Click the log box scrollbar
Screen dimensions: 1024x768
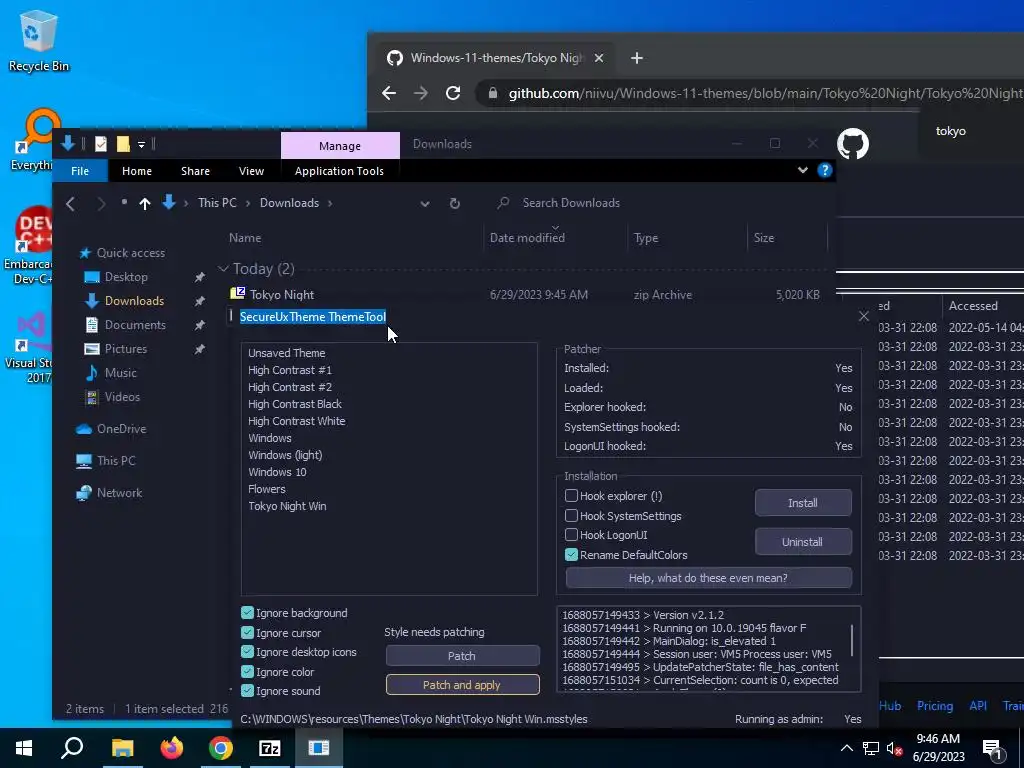coord(852,641)
